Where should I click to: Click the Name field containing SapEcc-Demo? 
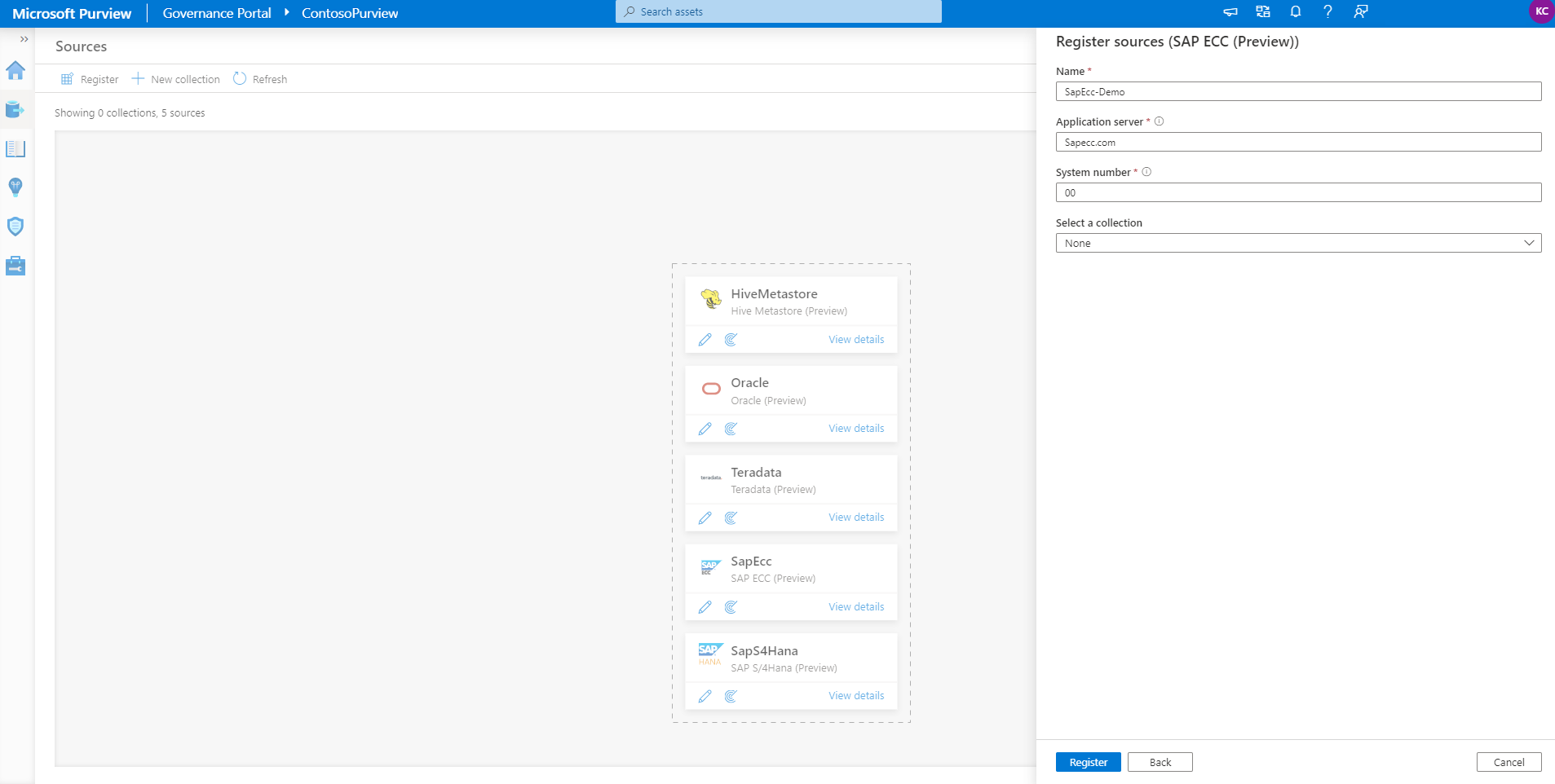point(1298,91)
